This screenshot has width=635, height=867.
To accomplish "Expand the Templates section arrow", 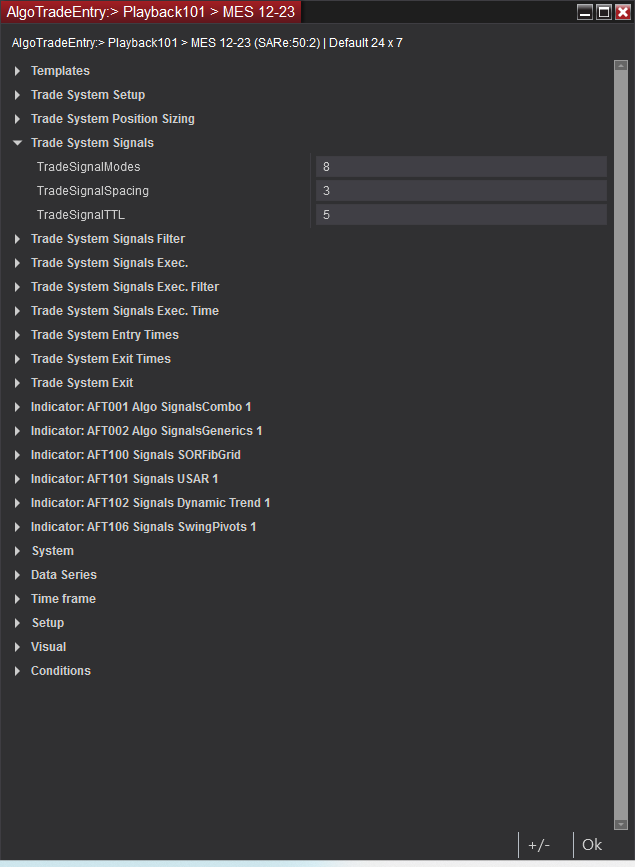I will tap(17, 71).
